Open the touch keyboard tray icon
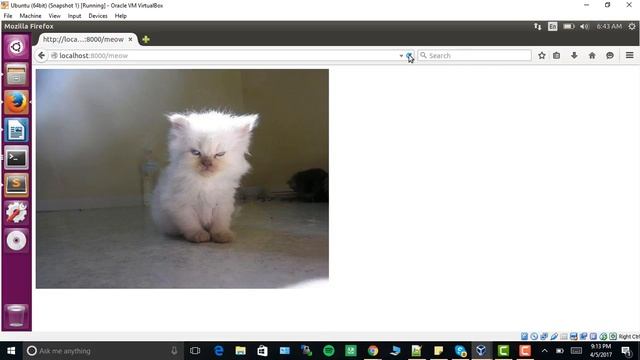Viewport: 640px width, 360px height. (x=576, y=351)
